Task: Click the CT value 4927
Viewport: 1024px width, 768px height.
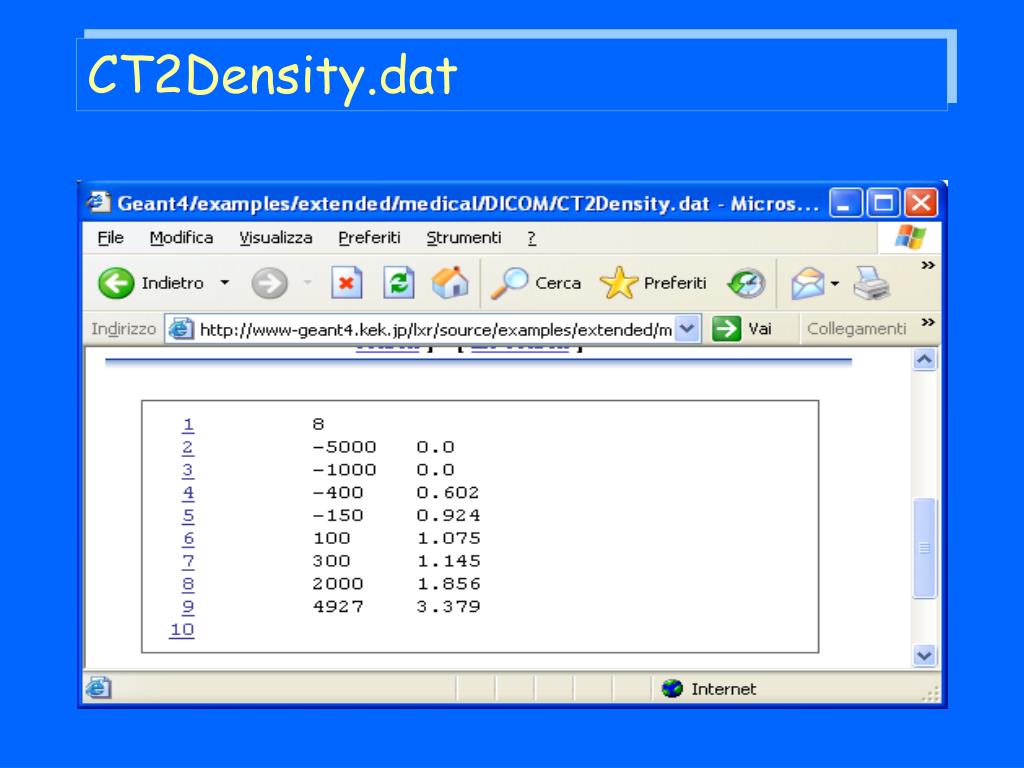Action: click(338, 607)
